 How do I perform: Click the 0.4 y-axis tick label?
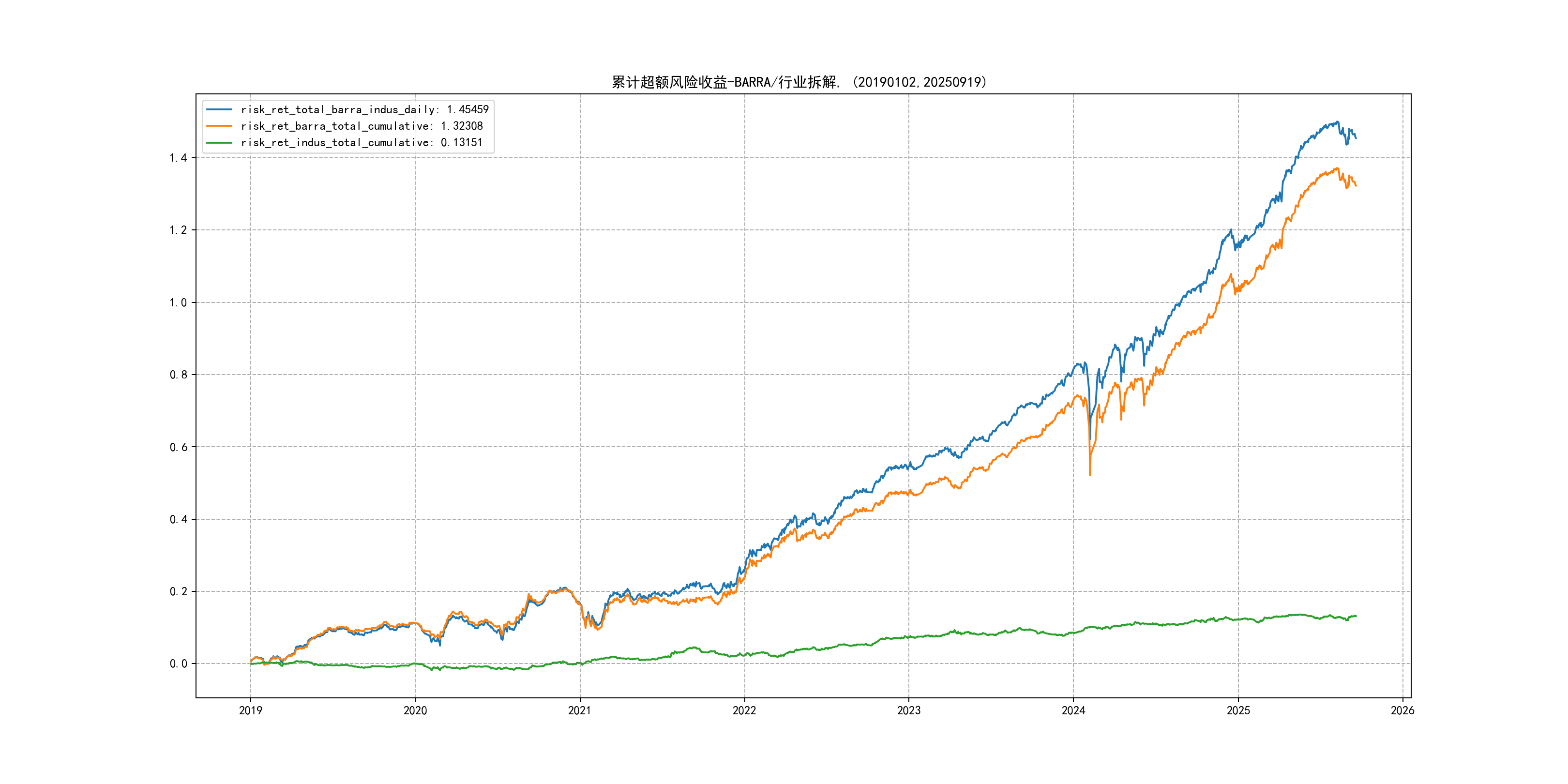179,519
